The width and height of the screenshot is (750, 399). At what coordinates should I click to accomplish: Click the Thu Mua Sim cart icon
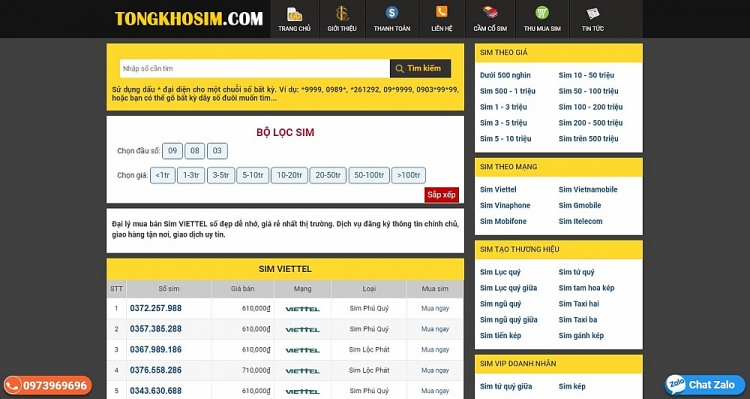tap(542, 12)
